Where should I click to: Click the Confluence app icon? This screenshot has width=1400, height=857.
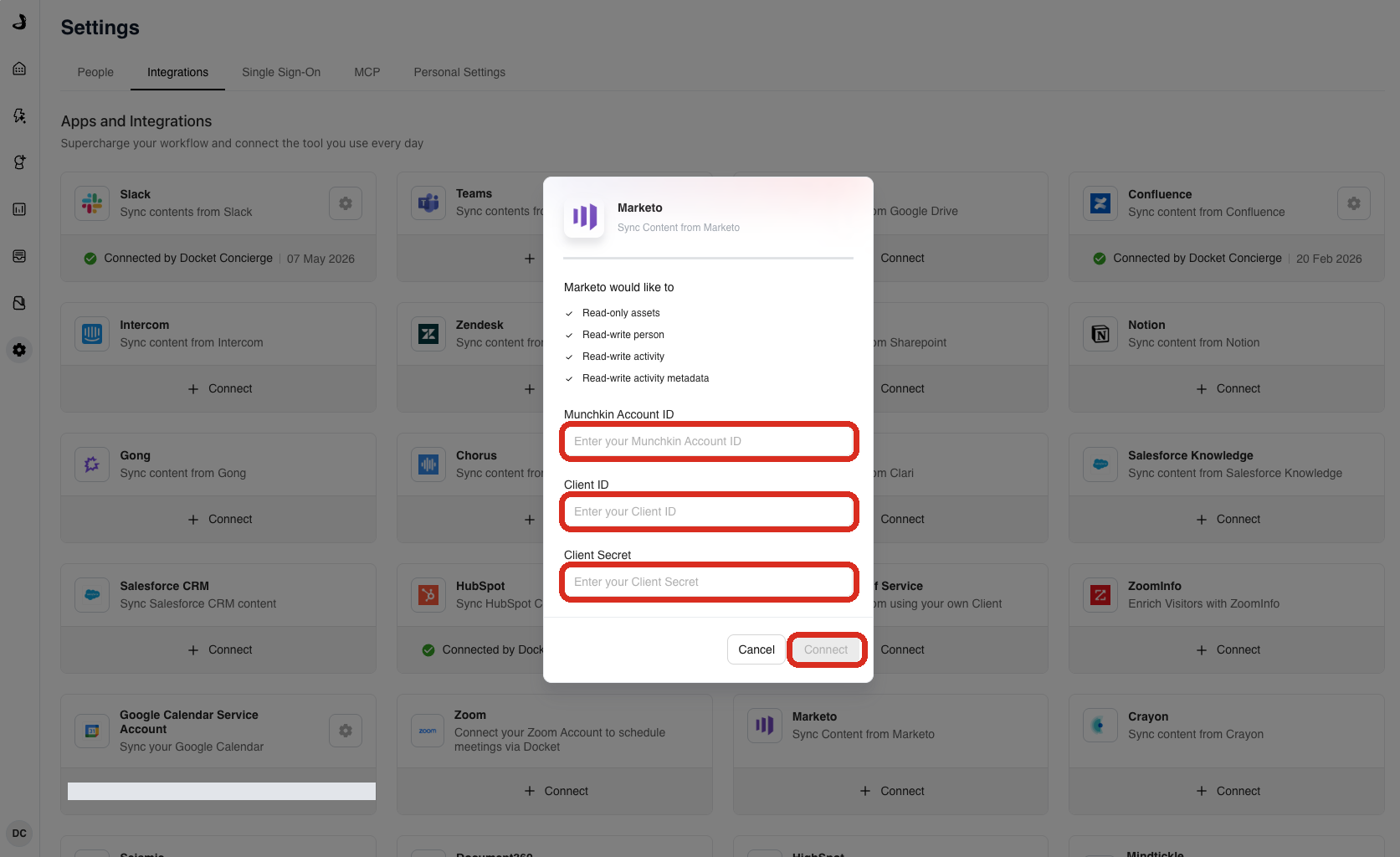1100,203
